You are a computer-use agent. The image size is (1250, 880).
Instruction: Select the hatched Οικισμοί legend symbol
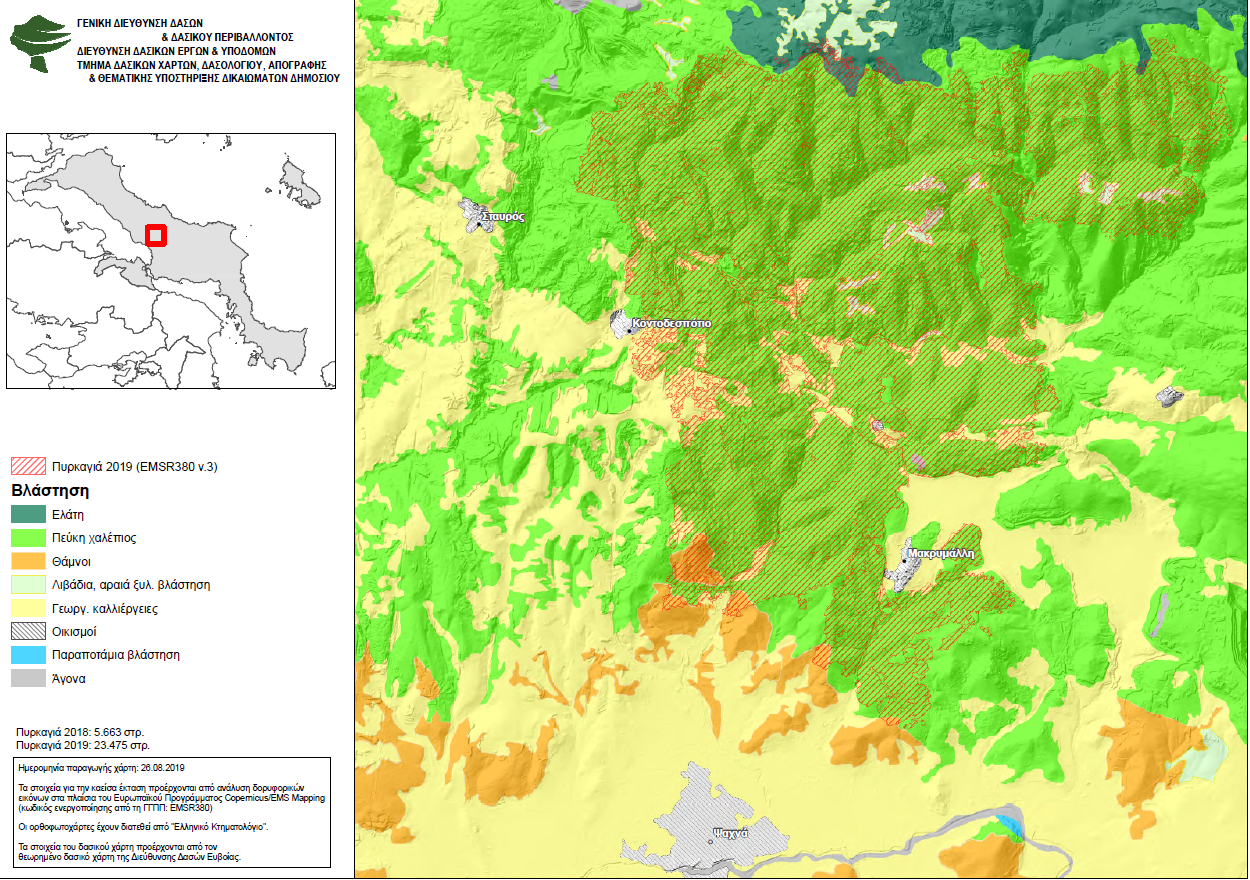[28, 632]
